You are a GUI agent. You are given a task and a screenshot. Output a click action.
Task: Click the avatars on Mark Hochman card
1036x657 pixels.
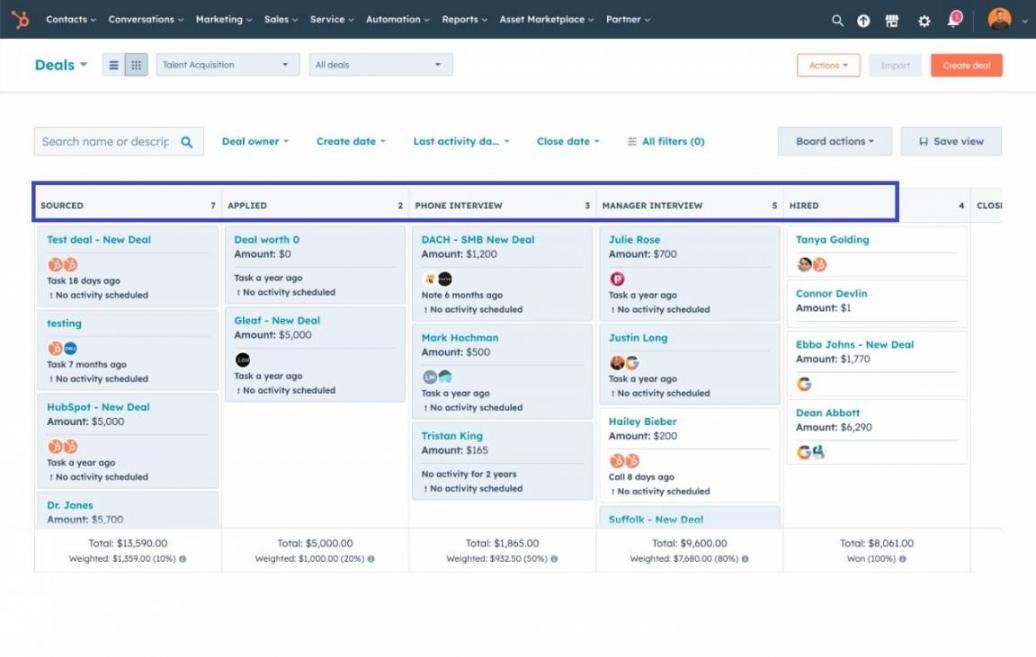[x=437, y=377]
